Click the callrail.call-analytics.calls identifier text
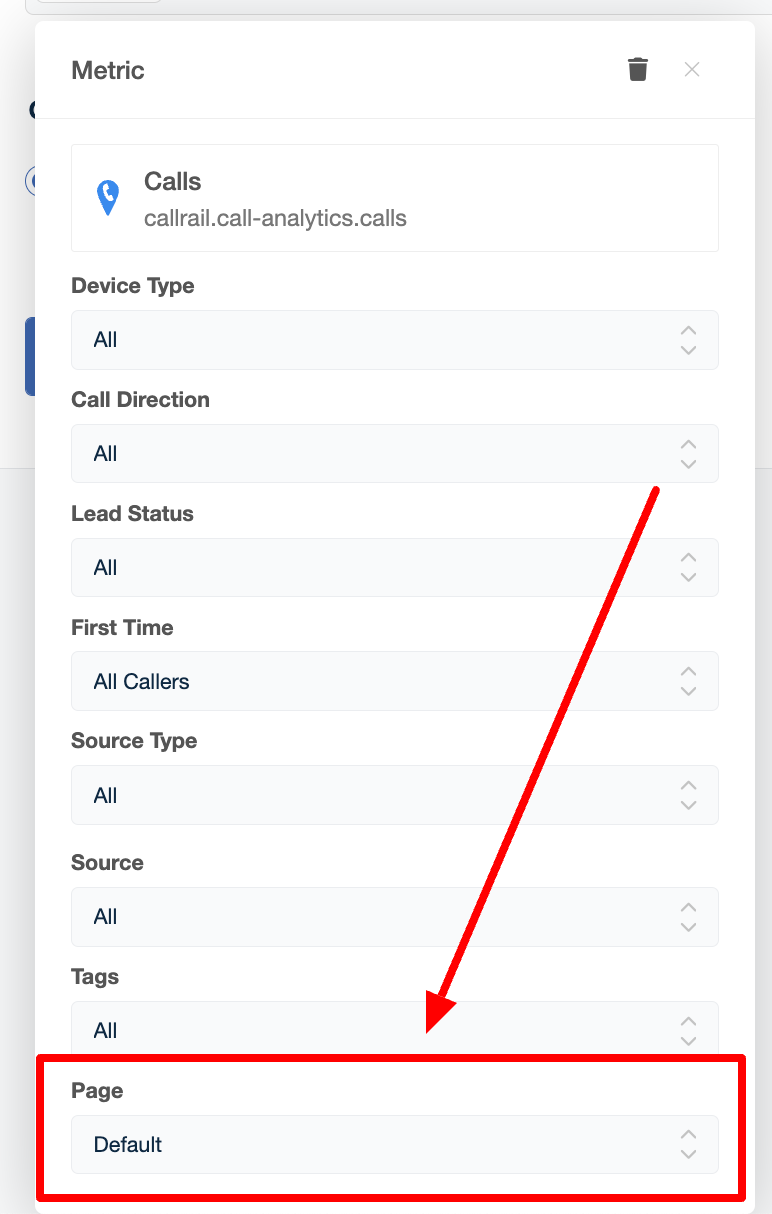 [x=275, y=218]
